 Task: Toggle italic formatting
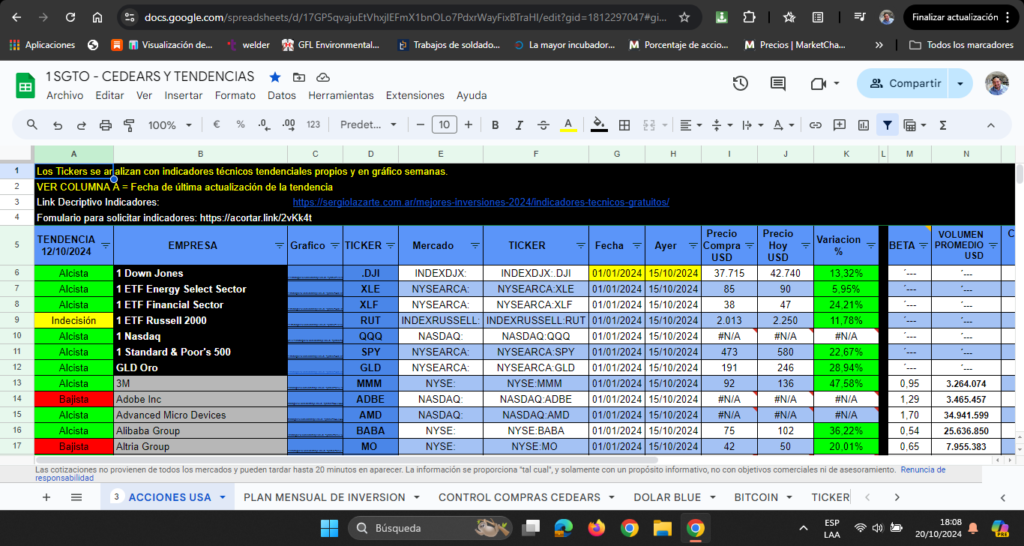[x=518, y=125]
